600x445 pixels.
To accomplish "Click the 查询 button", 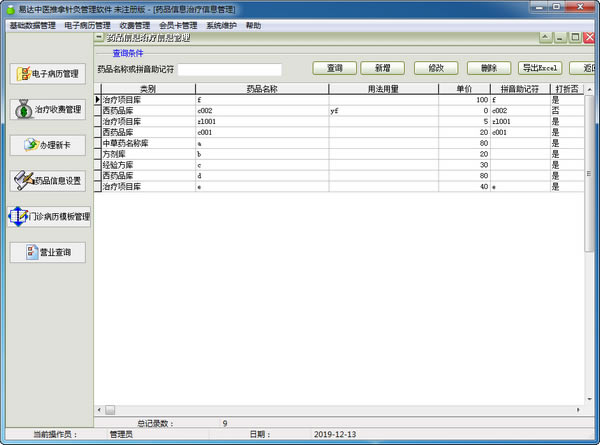I will tap(335, 68).
